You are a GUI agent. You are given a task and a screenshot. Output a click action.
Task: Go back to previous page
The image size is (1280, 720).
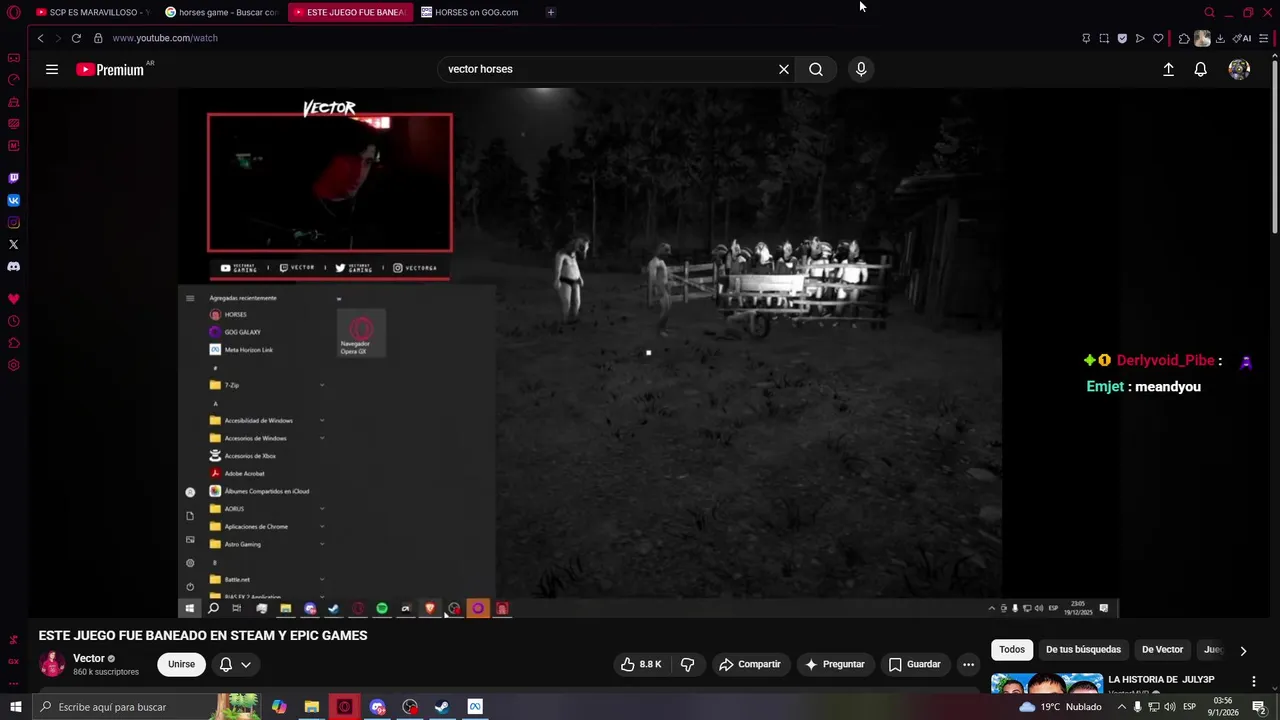click(x=40, y=38)
